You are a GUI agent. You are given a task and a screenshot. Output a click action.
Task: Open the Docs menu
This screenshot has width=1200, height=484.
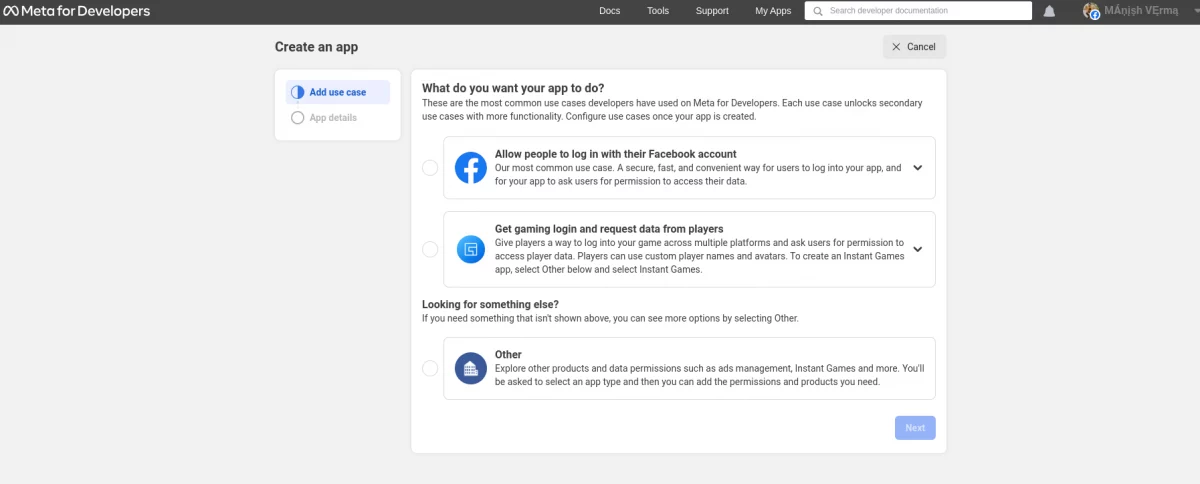click(609, 11)
